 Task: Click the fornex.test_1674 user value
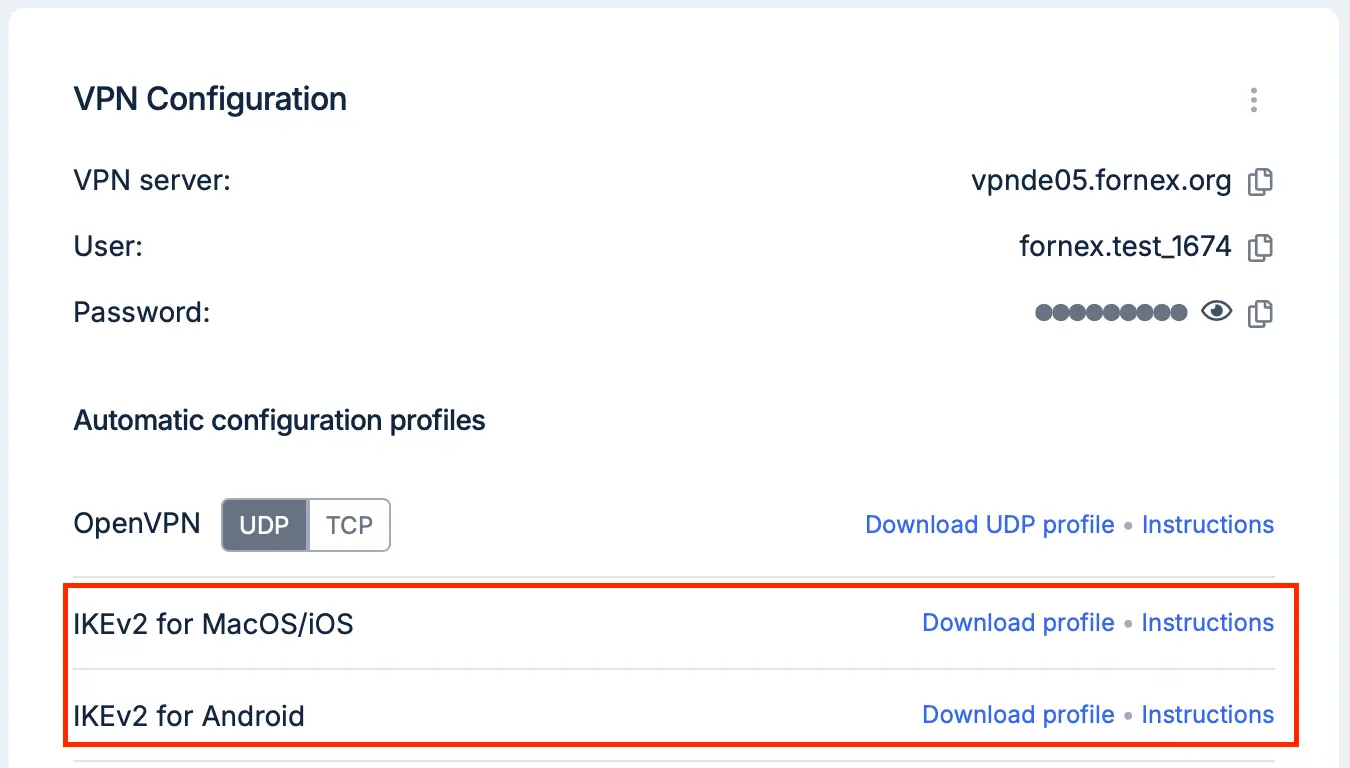pos(1126,246)
